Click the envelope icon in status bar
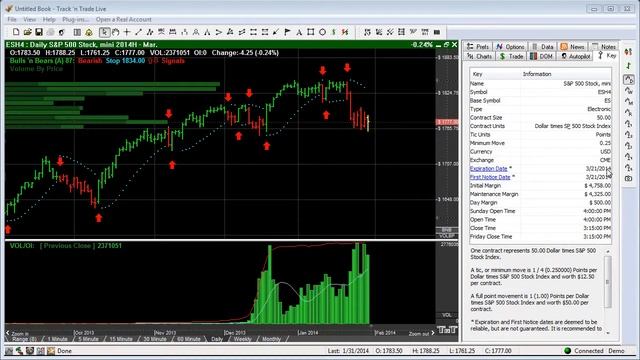This screenshot has width=640, height=360. click(x=51, y=351)
